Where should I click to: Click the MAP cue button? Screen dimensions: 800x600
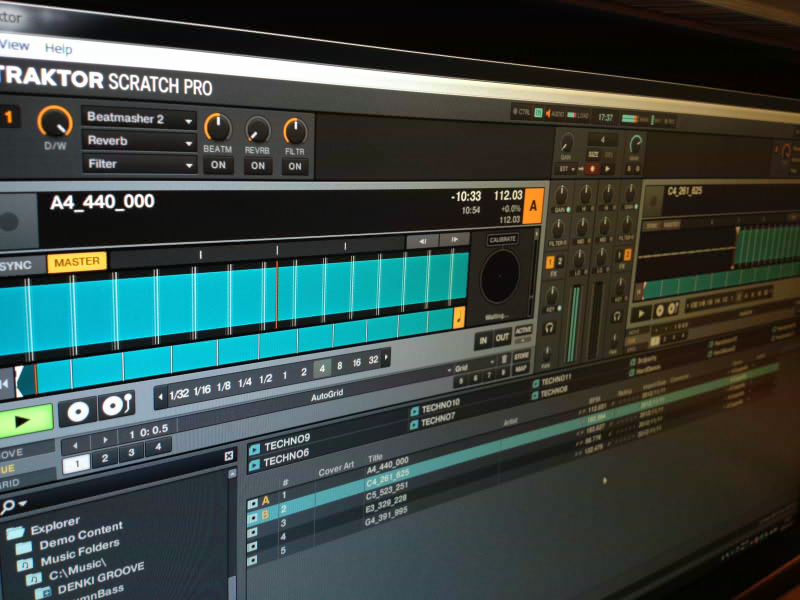click(521, 368)
